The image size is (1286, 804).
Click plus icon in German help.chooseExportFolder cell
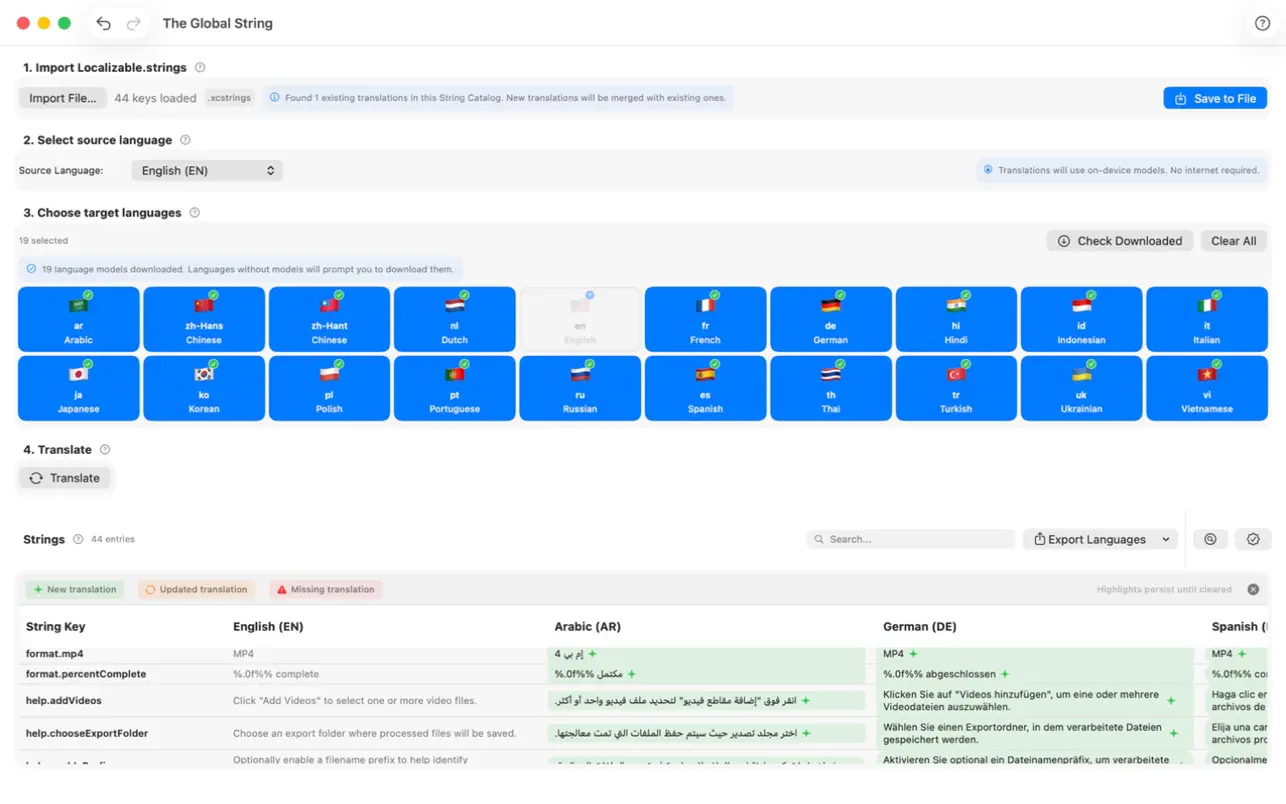click(1174, 733)
